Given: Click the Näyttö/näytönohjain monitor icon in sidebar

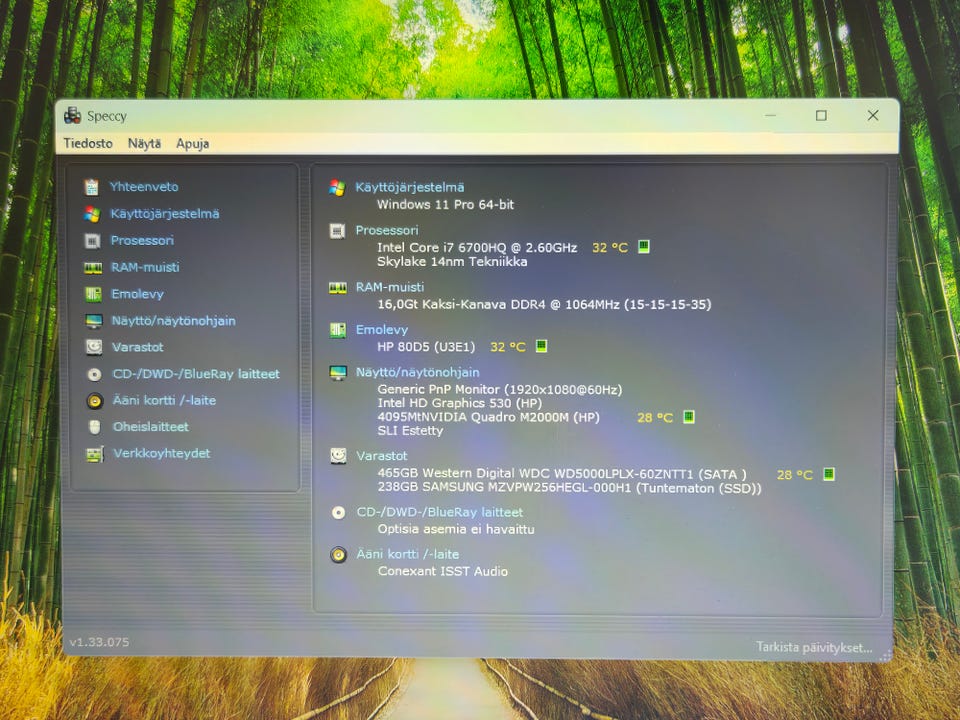Looking at the screenshot, I should (x=94, y=321).
